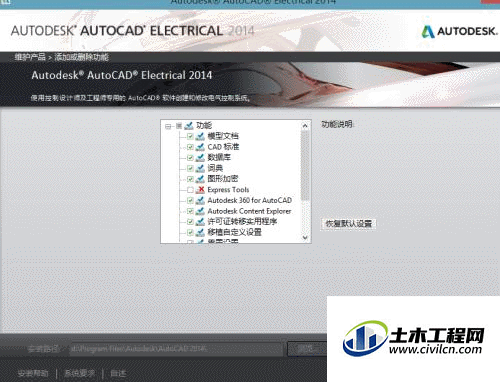Screen dimensions: 500x382
Task: Click the install icon beside 模型文档
Action: (x=200, y=136)
